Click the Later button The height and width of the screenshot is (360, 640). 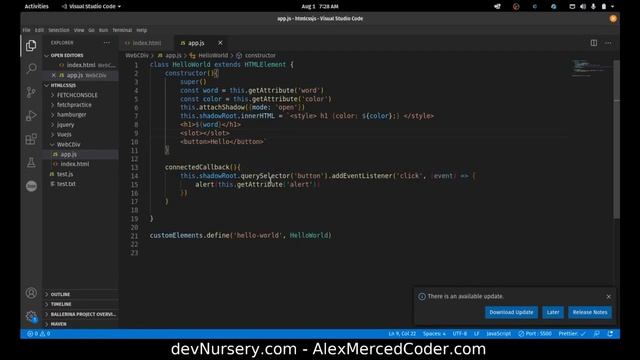pos(553,312)
